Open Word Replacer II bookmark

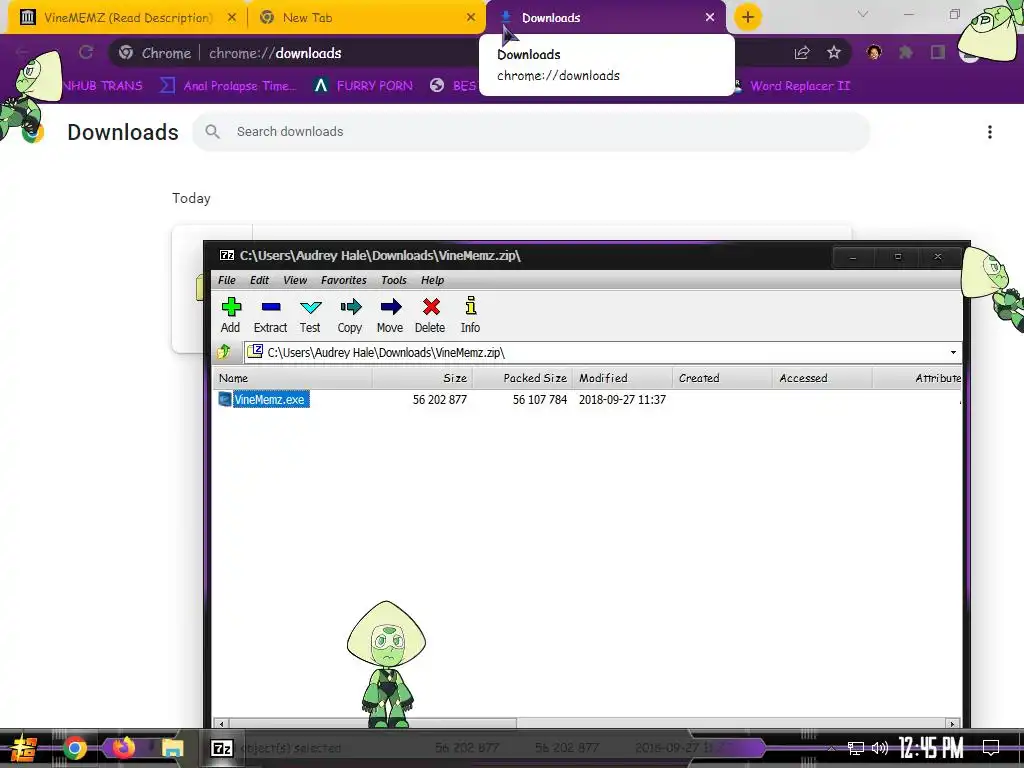(792, 86)
